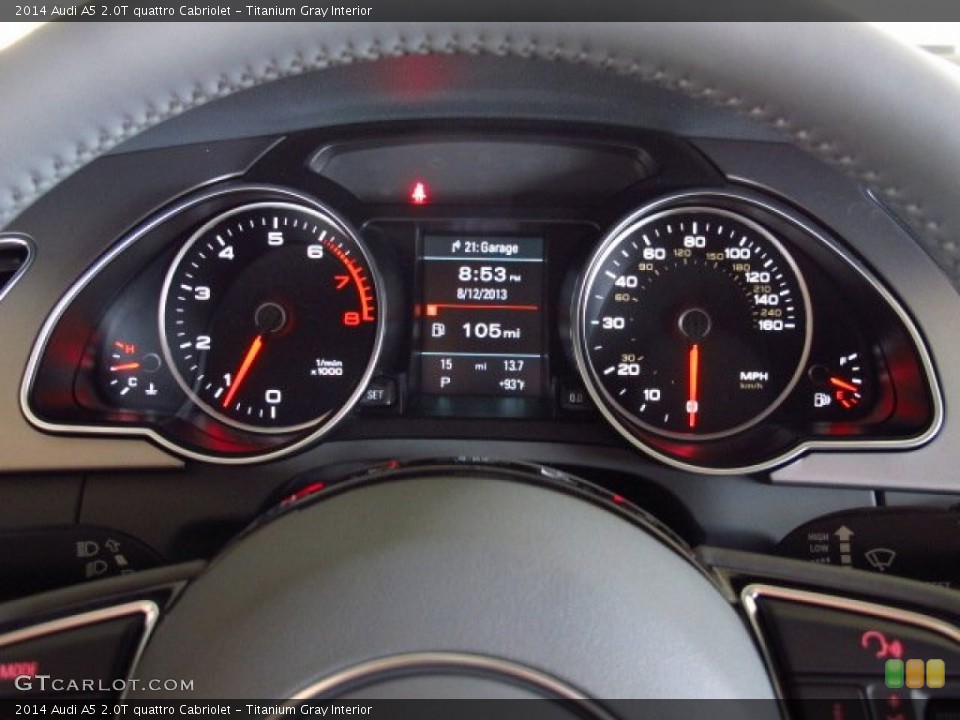Image resolution: width=960 pixels, height=720 pixels.
Task: Click the LOW label on the wiper stalk
Action: click(x=819, y=549)
